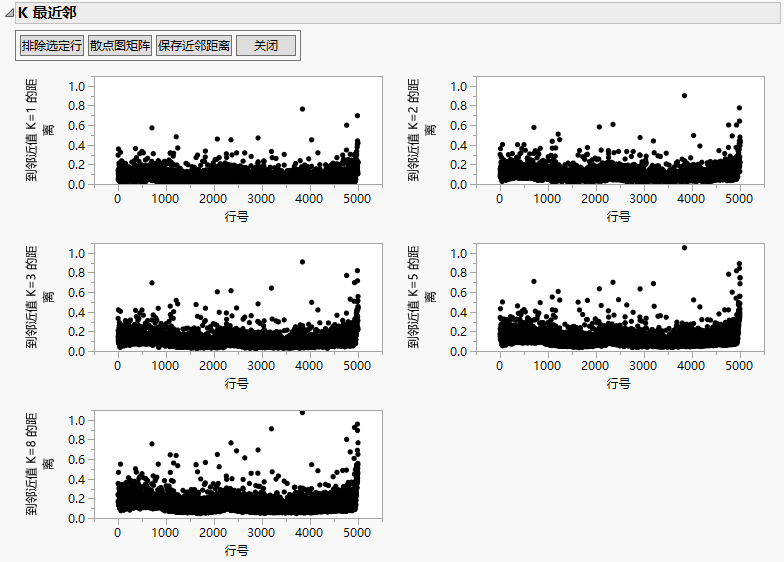Click y-axis label 到邻近值 K=2 的距离
The width and height of the screenshot is (784, 562).
[422, 130]
